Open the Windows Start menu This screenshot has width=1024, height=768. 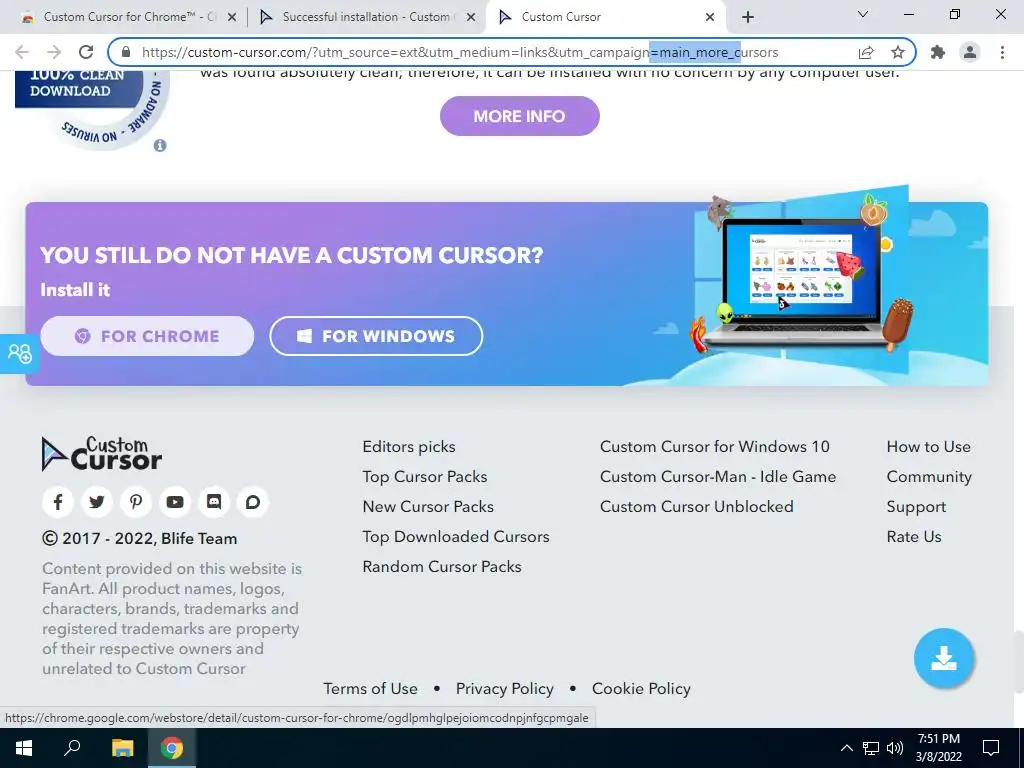point(24,748)
